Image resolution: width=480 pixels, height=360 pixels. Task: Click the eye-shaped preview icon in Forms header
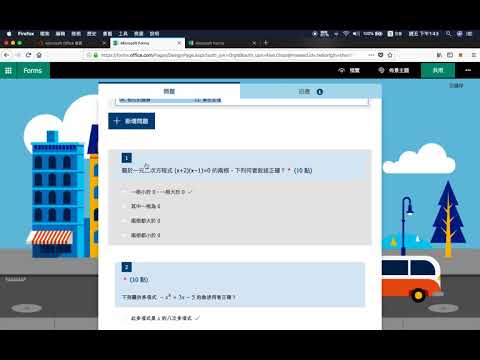click(x=341, y=70)
